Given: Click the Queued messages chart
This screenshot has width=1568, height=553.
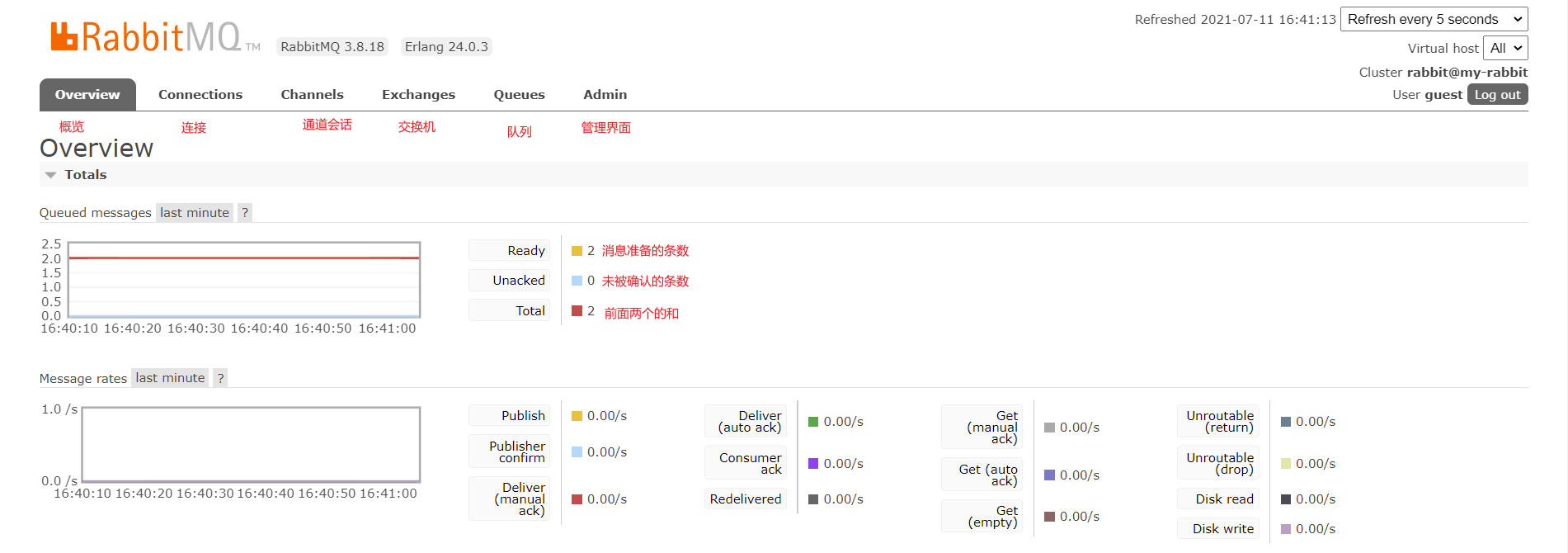Looking at the screenshot, I should pos(244,280).
